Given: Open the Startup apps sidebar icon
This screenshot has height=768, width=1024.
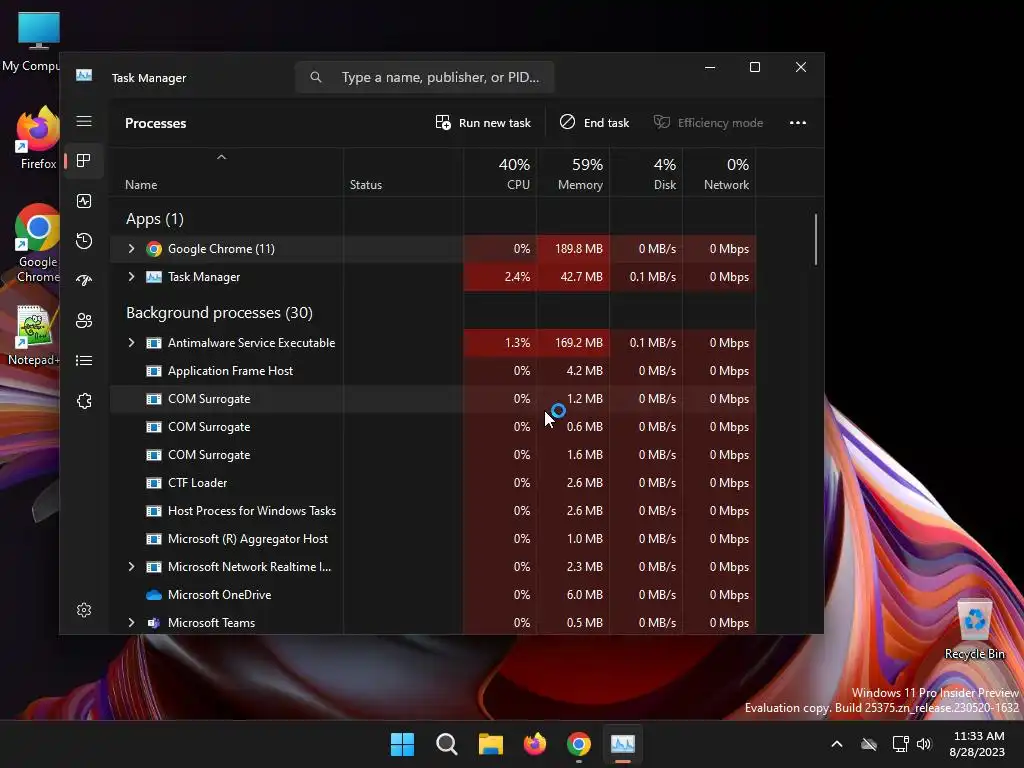Looking at the screenshot, I should [84, 281].
